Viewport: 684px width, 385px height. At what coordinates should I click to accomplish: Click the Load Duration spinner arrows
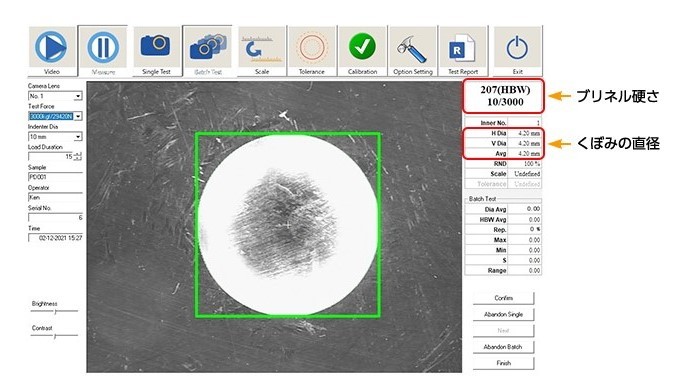tap(78, 157)
